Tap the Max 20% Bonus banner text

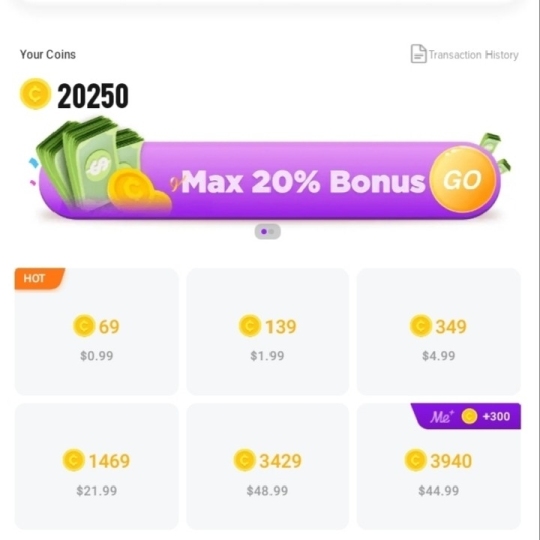(x=303, y=181)
